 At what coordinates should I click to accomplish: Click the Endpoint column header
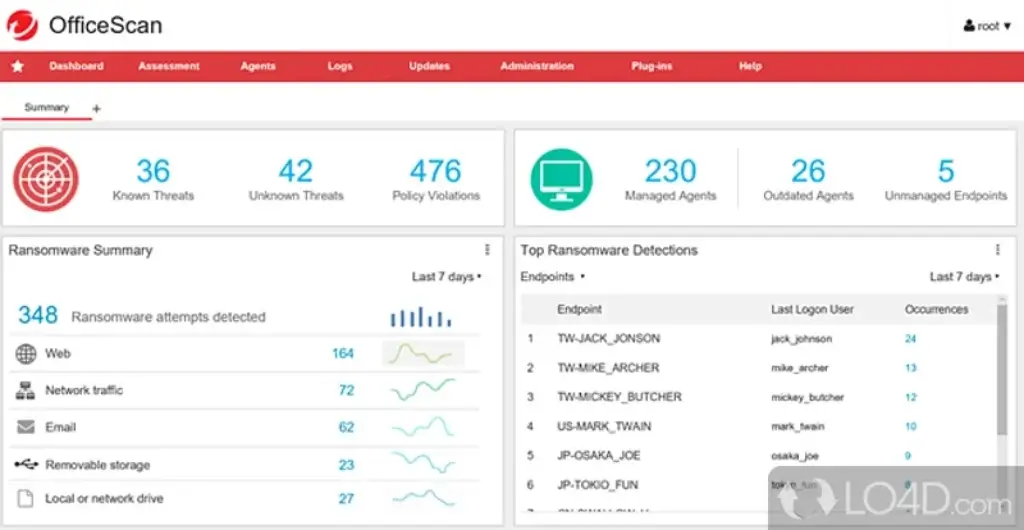tap(579, 309)
